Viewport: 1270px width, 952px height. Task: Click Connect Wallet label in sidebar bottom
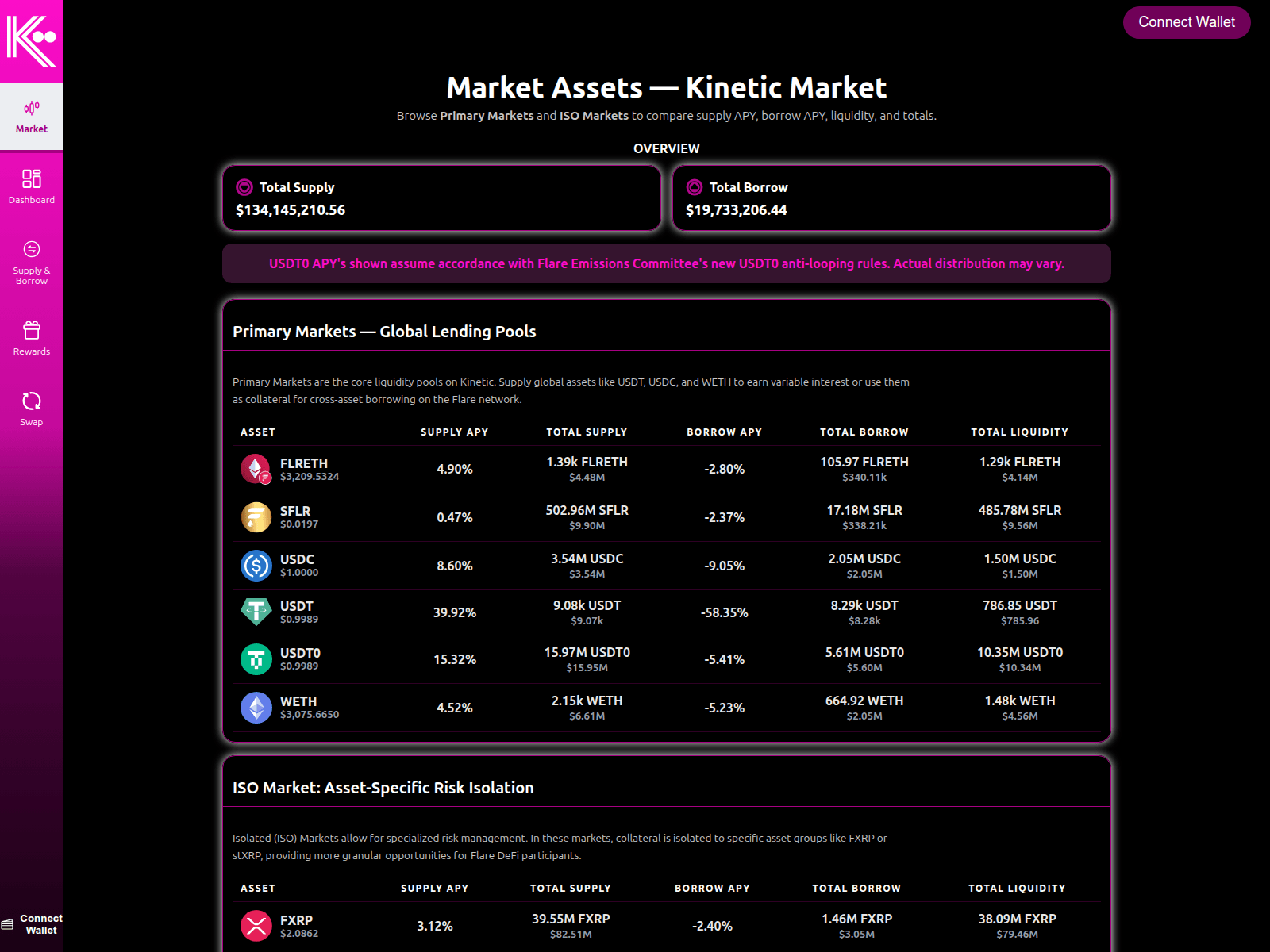click(41, 924)
